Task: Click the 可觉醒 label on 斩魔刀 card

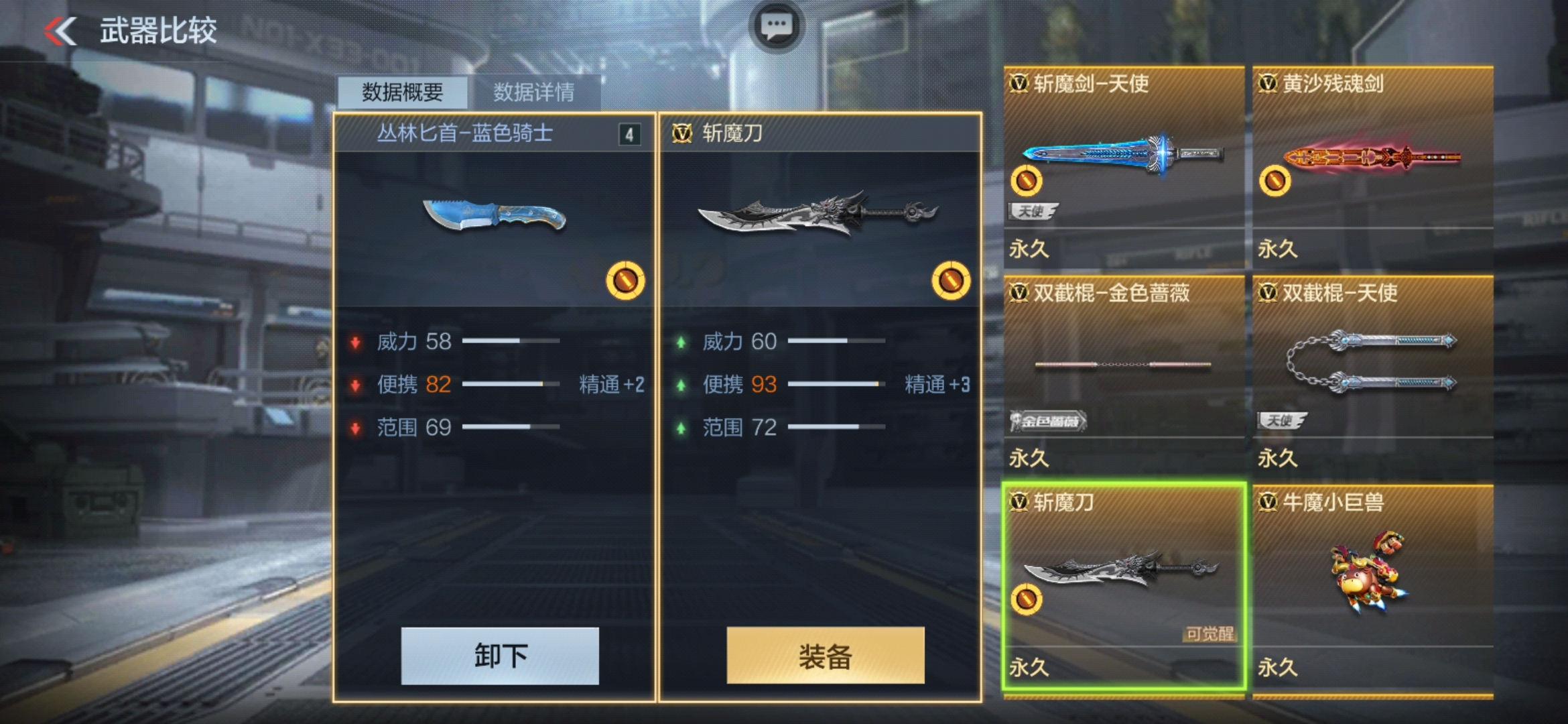Action: coord(1210,634)
